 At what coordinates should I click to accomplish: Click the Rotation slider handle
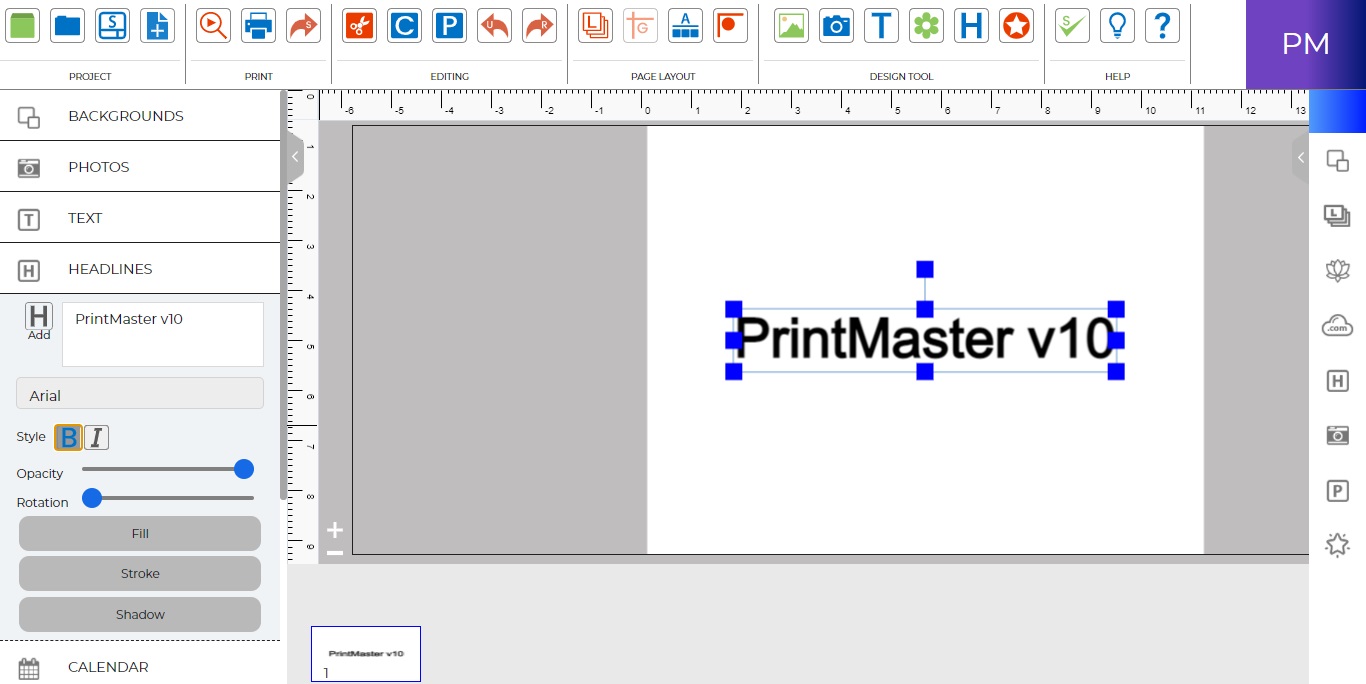pyautogui.click(x=92, y=498)
